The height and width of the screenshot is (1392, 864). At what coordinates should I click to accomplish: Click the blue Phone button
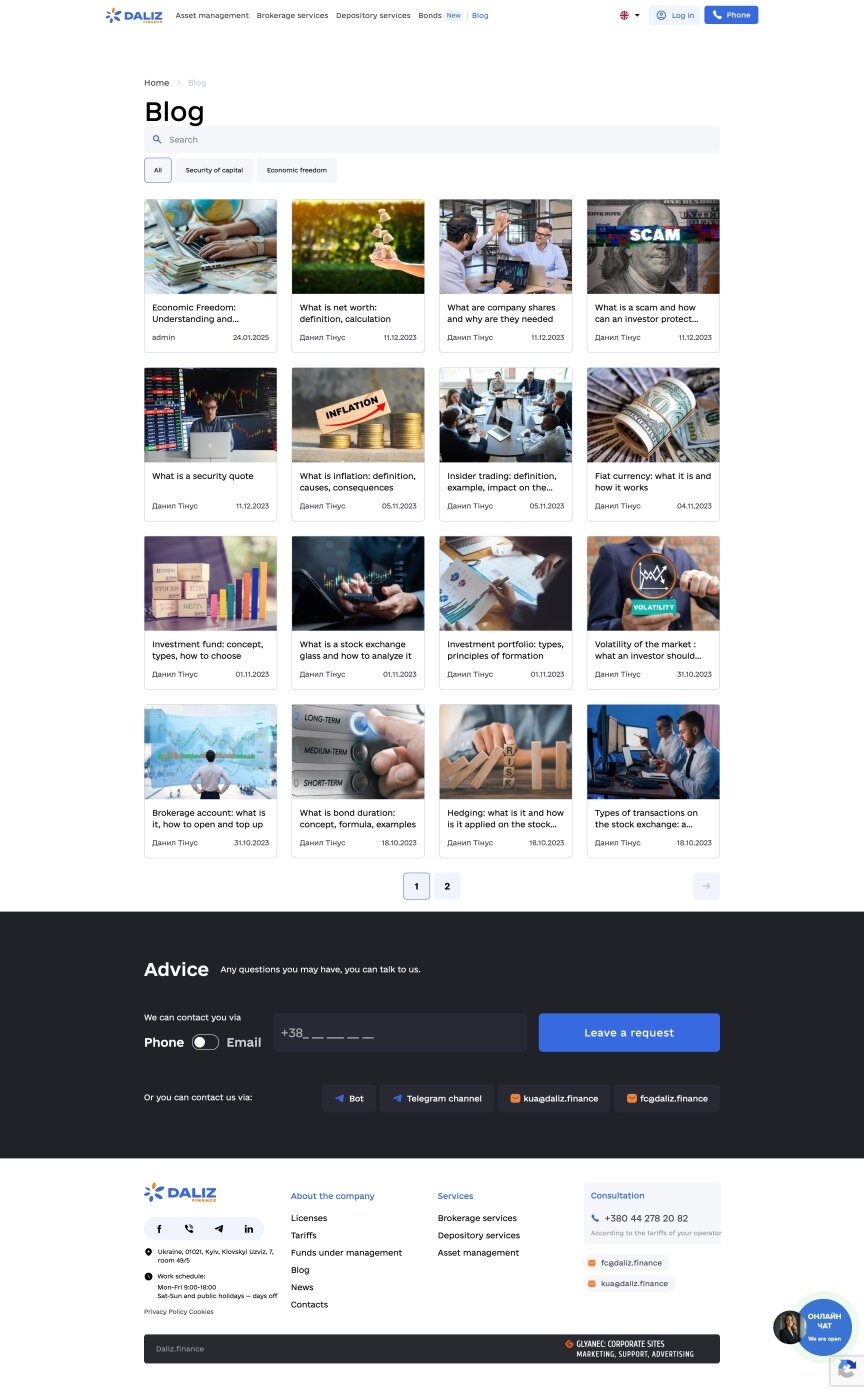[x=731, y=15]
